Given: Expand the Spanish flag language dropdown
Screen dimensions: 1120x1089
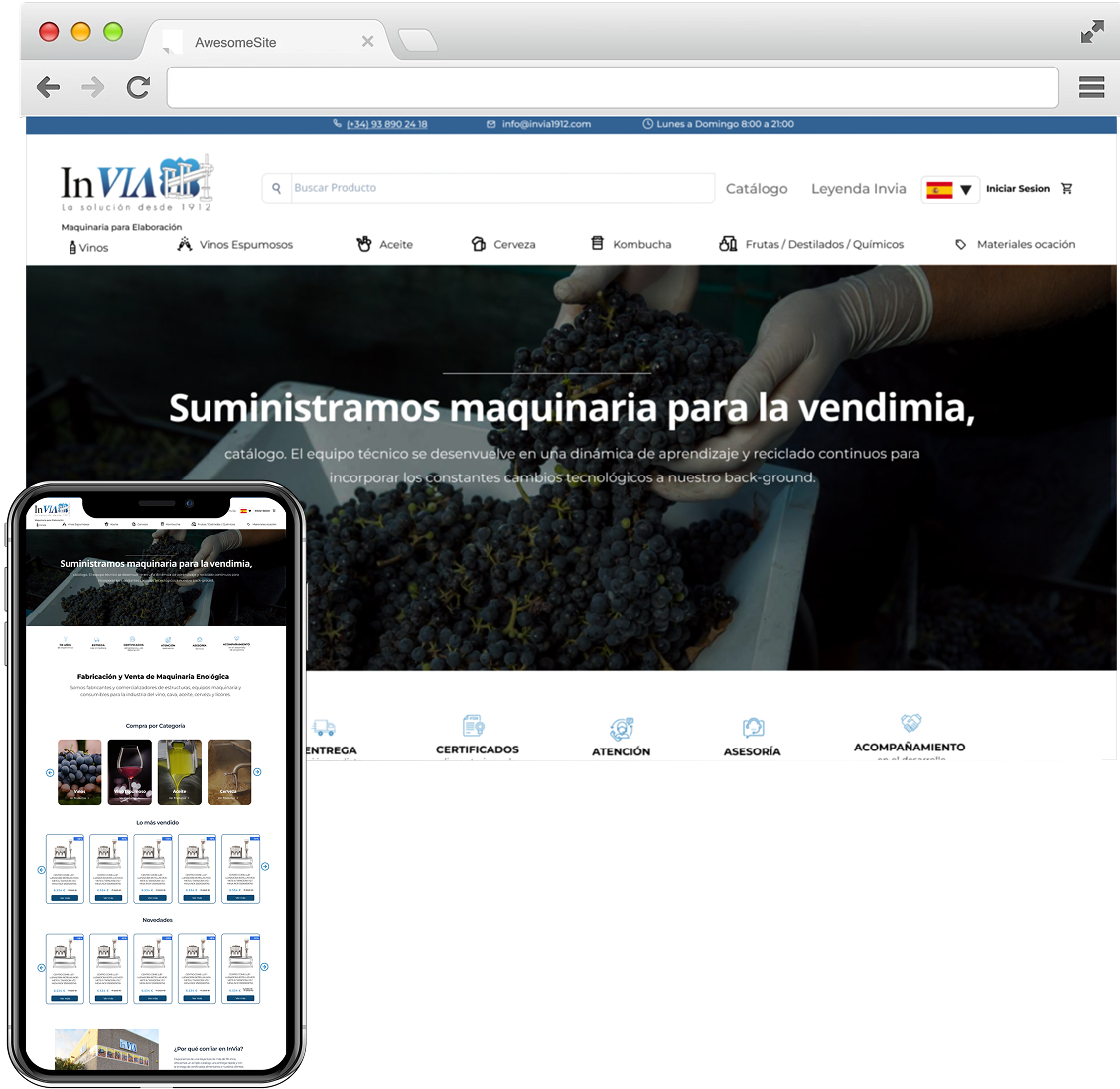Looking at the screenshot, I should (950, 190).
